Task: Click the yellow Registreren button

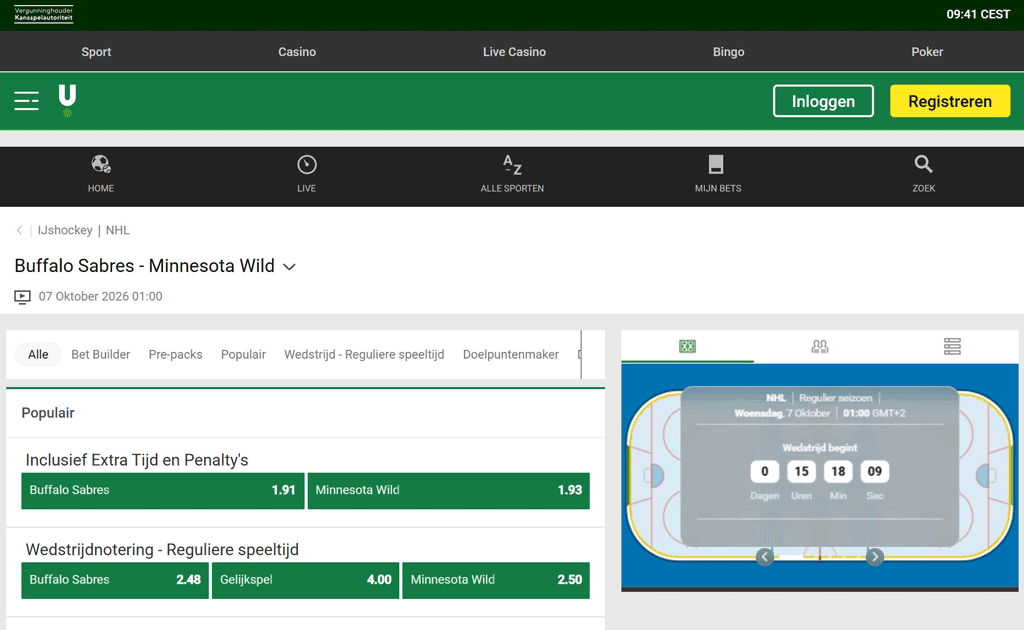Action: (950, 101)
